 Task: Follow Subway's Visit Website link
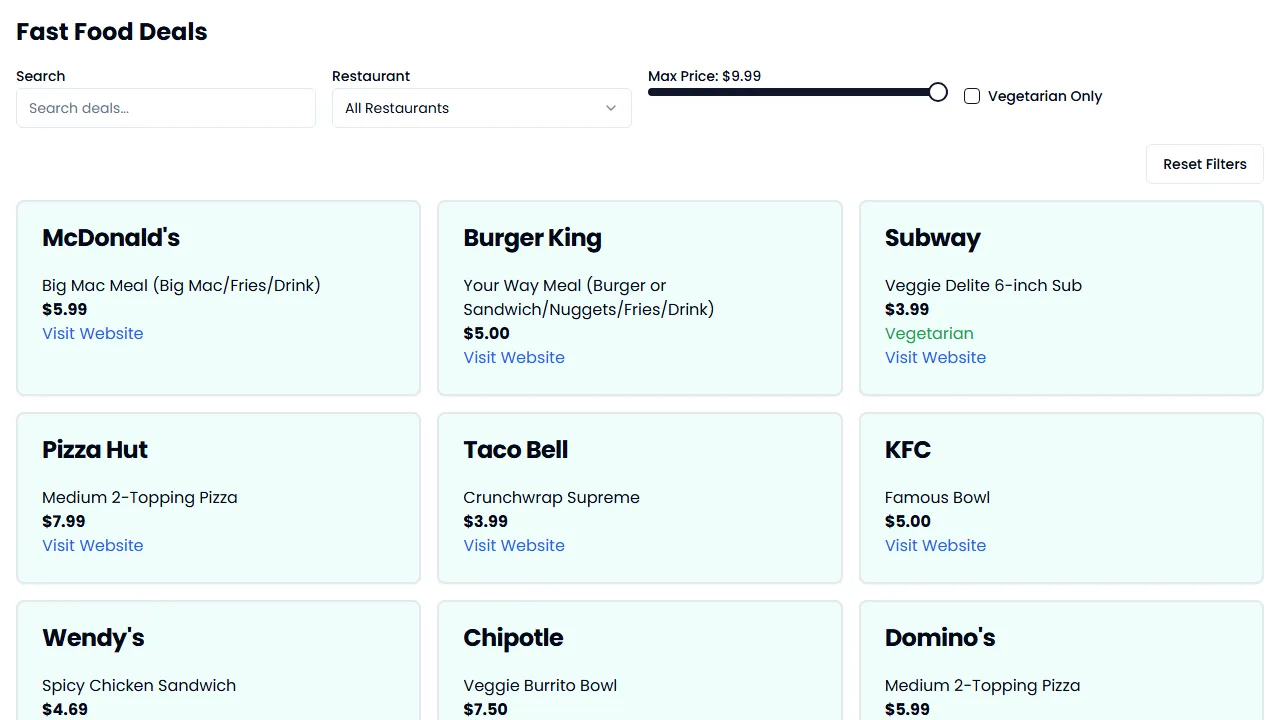935,358
